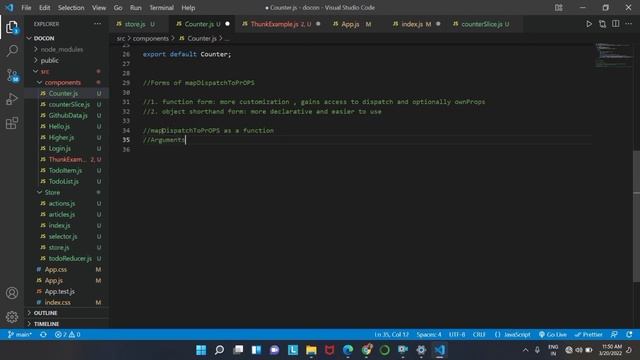Go to line via Ln 35, Col 12
The image size is (640, 360).
[391, 334]
